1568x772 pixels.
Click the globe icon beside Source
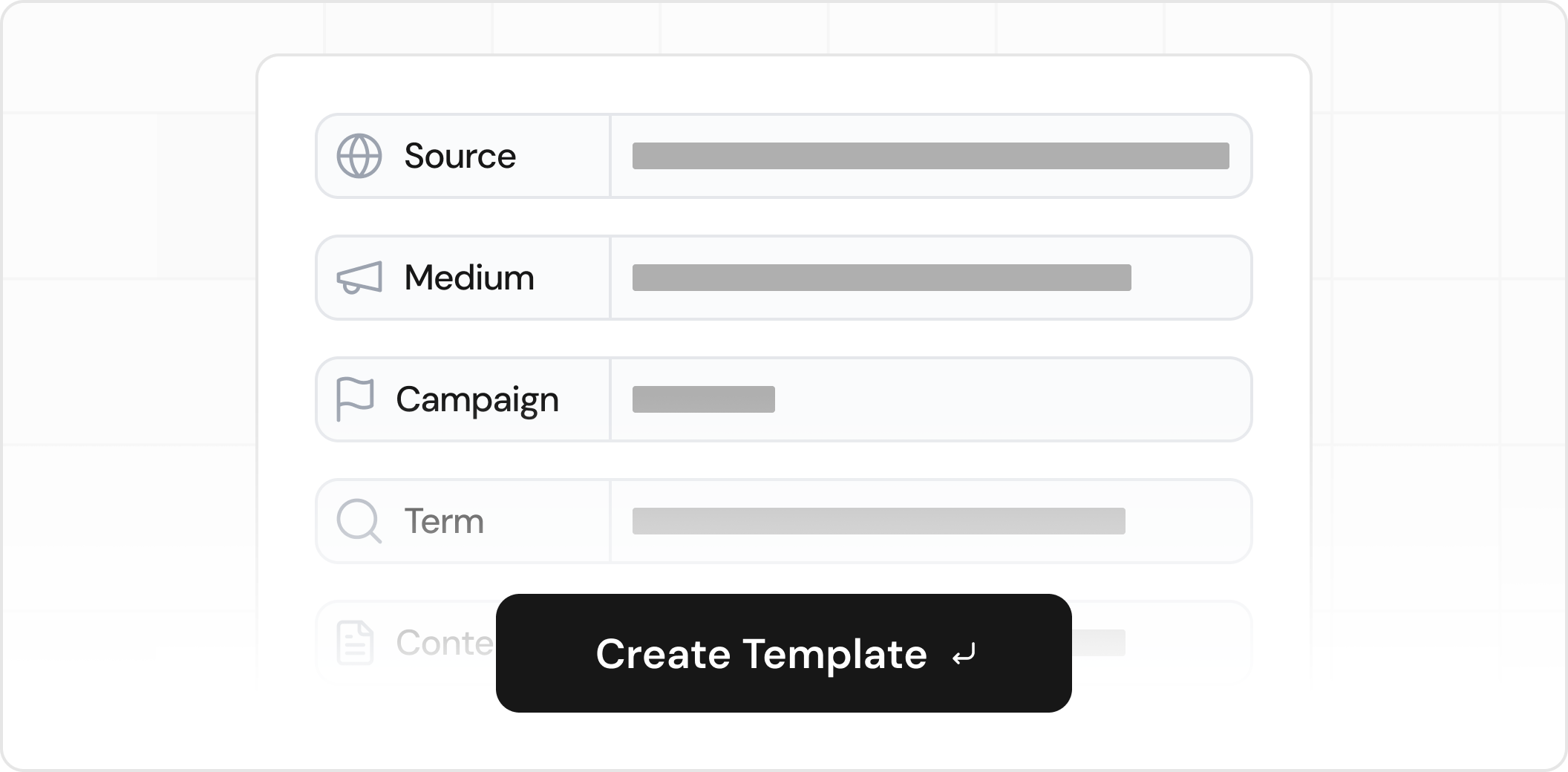pos(359,156)
